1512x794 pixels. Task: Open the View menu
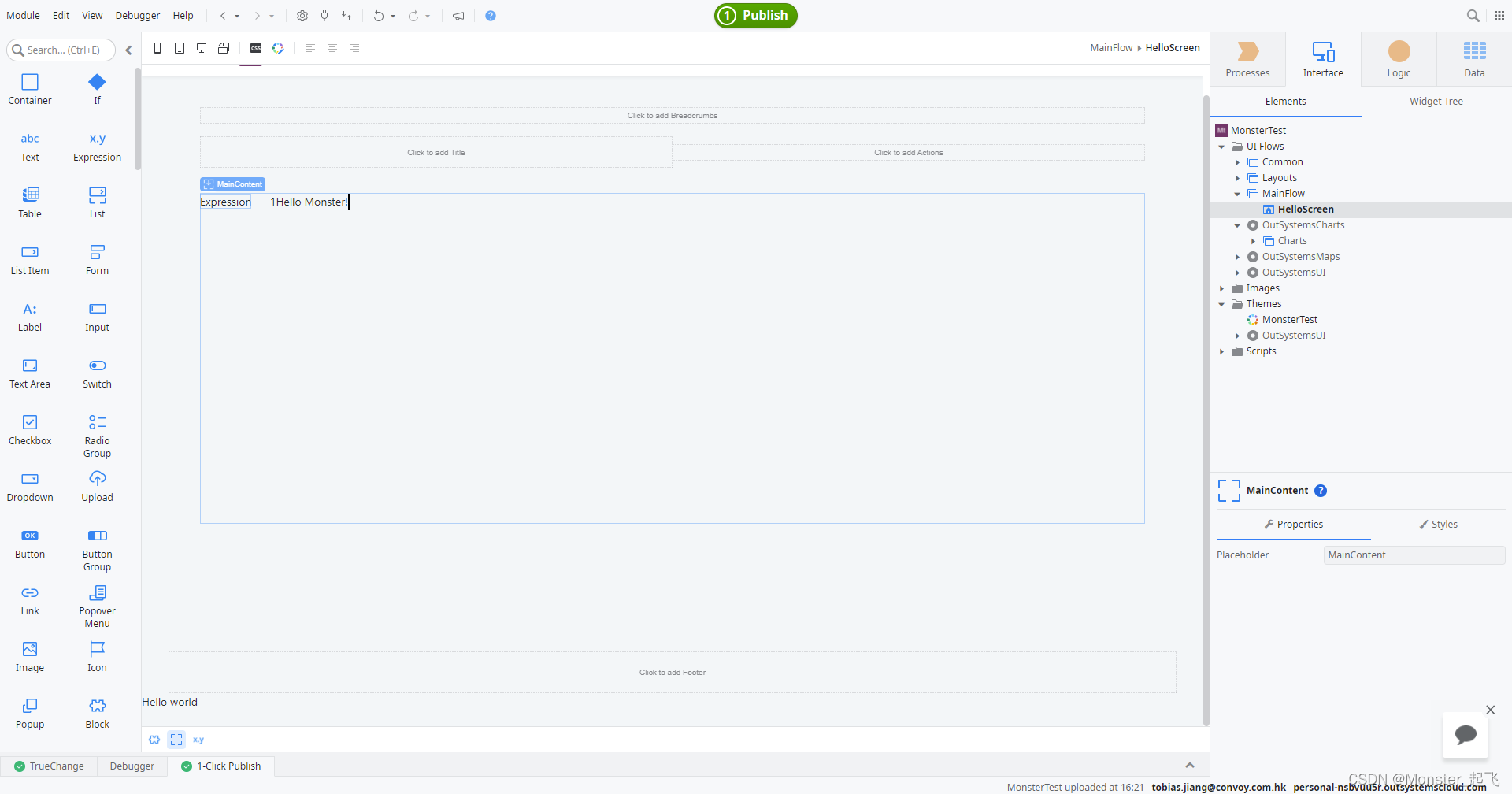tap(92, 16)
